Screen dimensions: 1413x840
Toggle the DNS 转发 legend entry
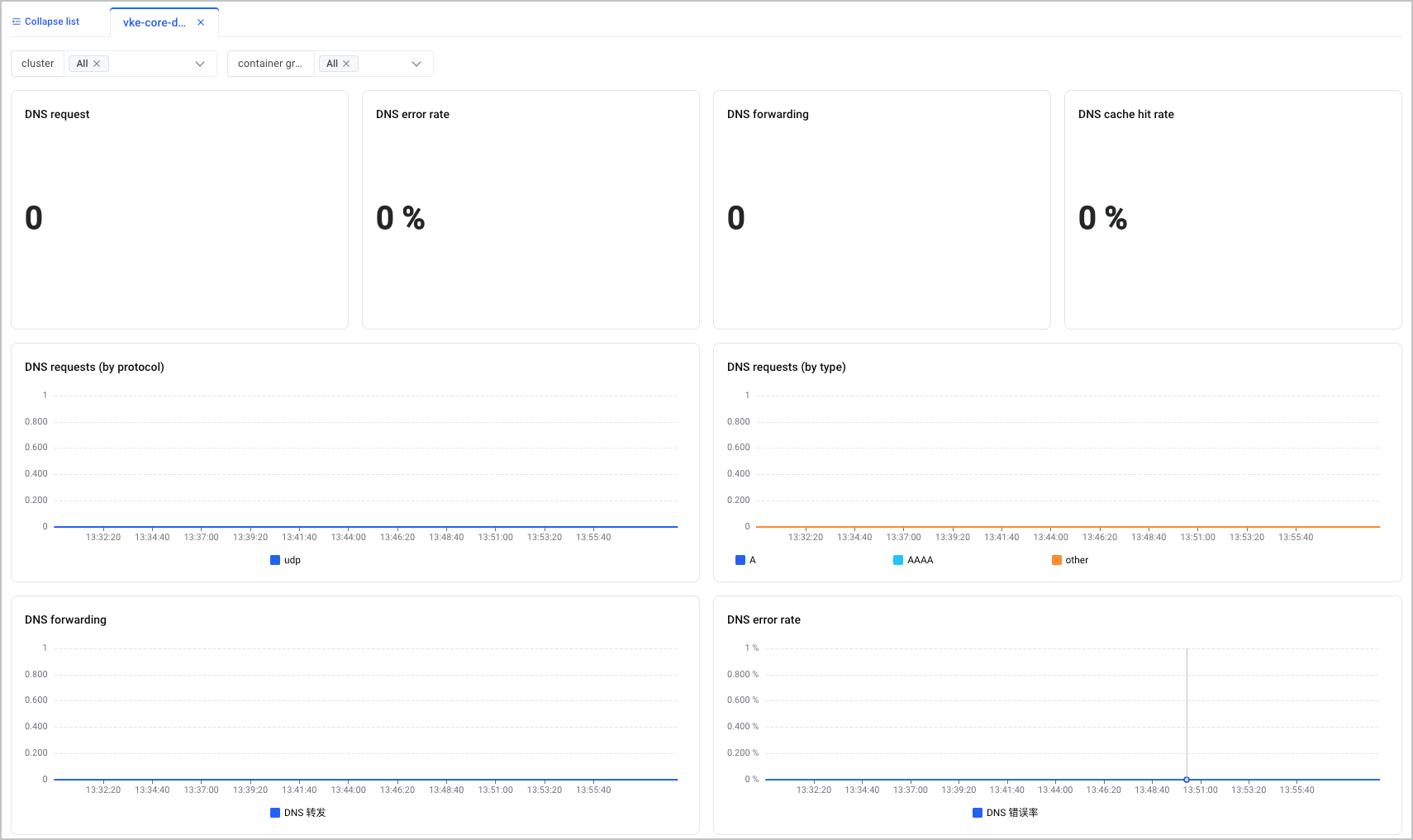point(298,813)
